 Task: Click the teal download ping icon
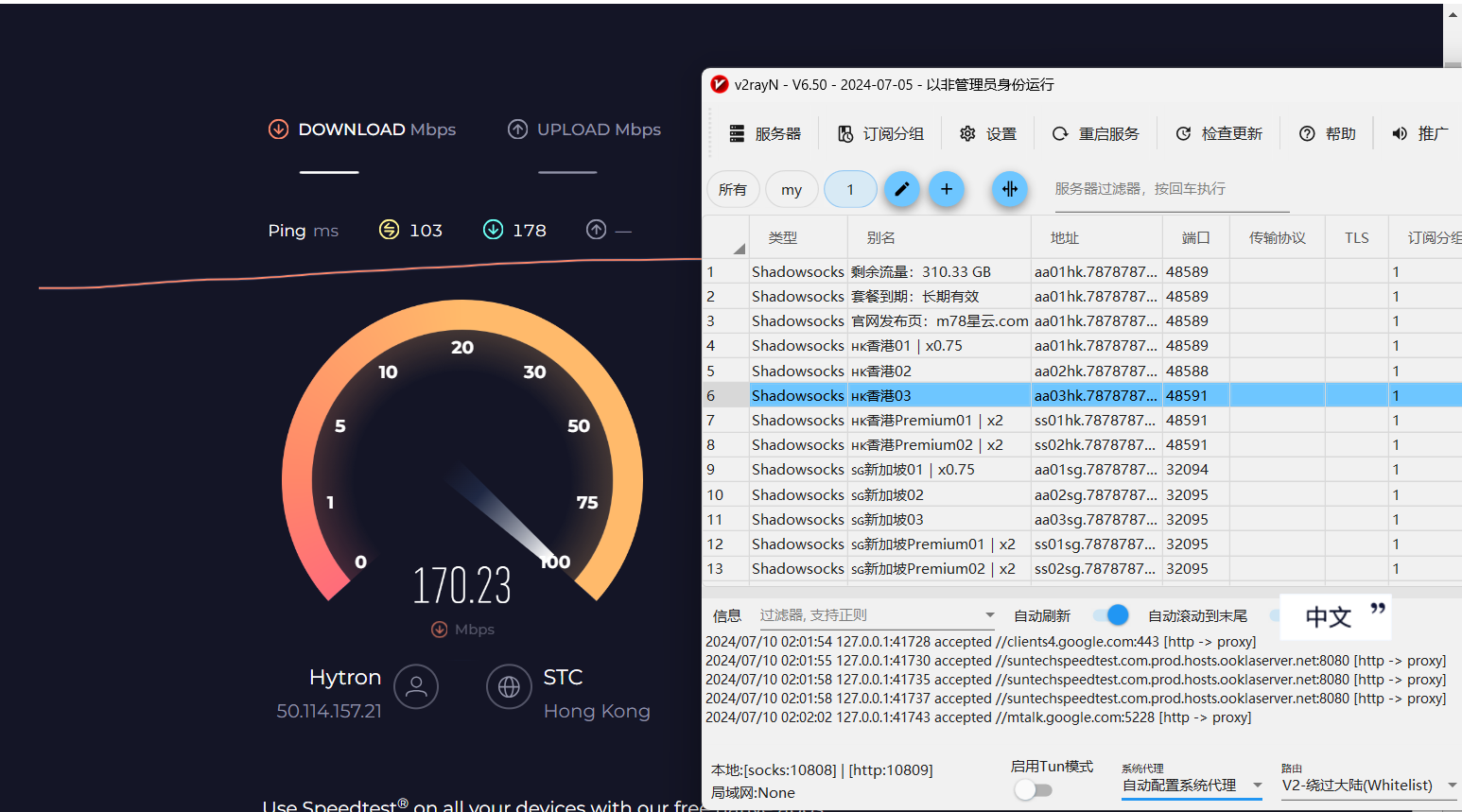(x=493, y=230)
